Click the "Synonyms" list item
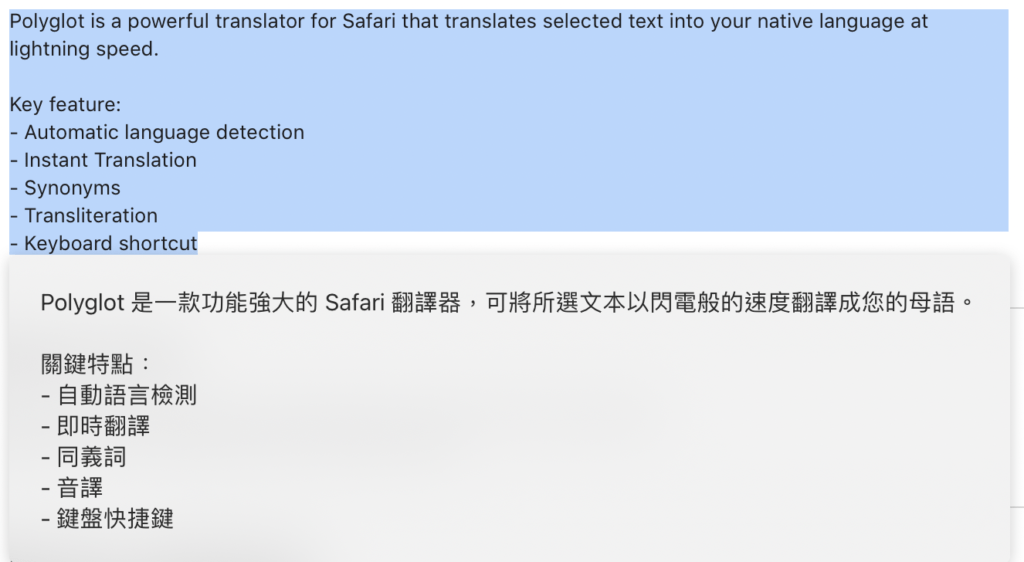 tap(65, 188)
